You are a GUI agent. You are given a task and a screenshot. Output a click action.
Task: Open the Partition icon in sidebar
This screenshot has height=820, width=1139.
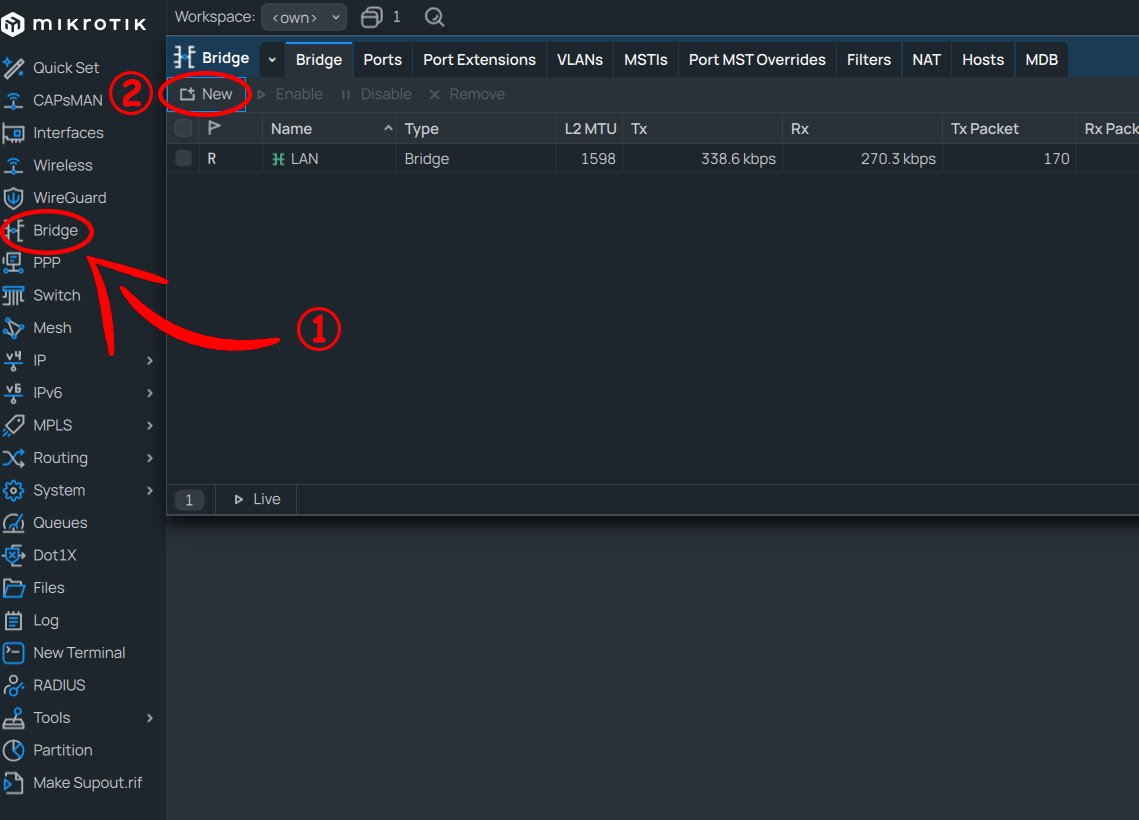[x=13, y=750]
